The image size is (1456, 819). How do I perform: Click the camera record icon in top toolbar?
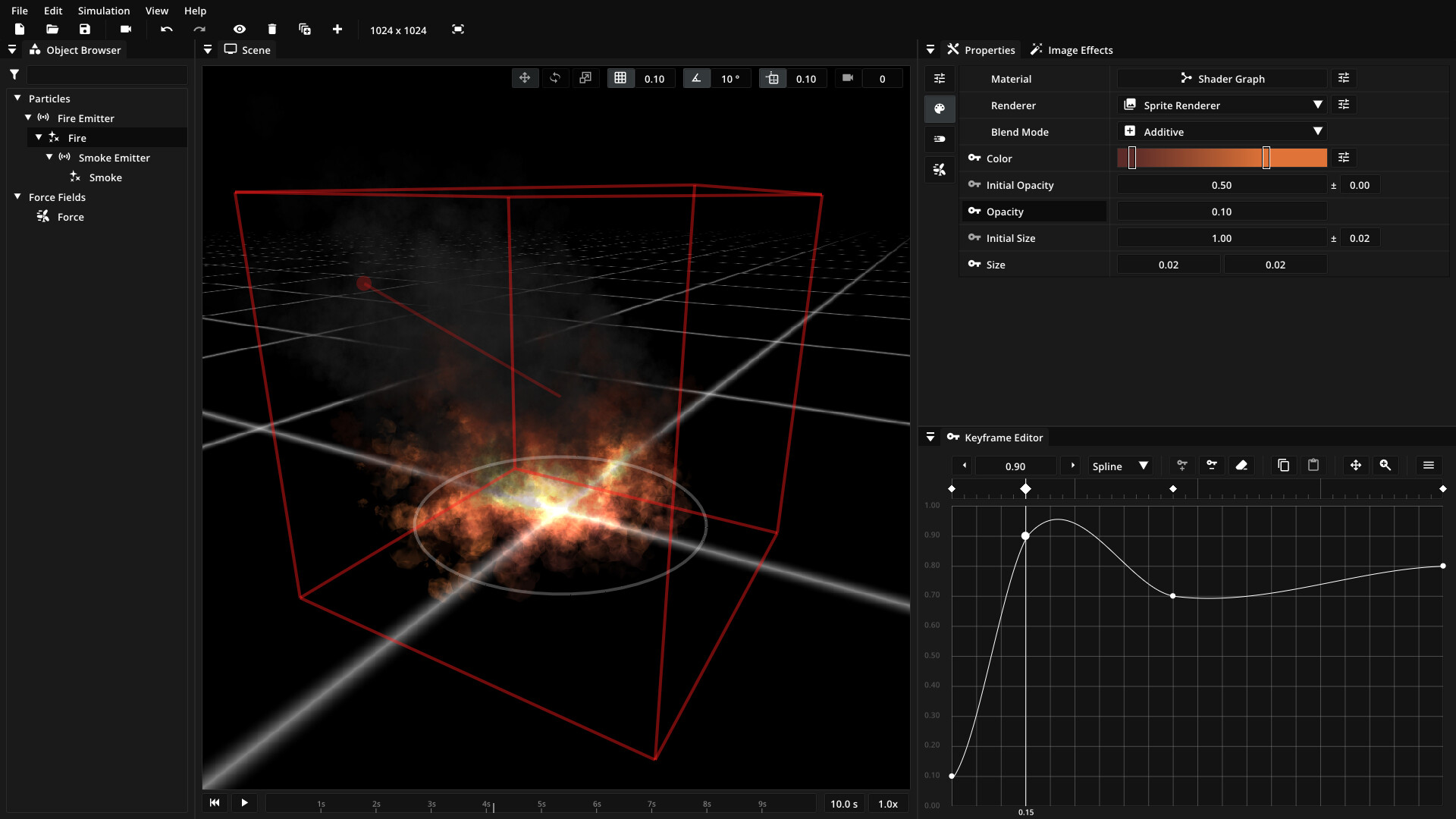click(x=126, y=30)
